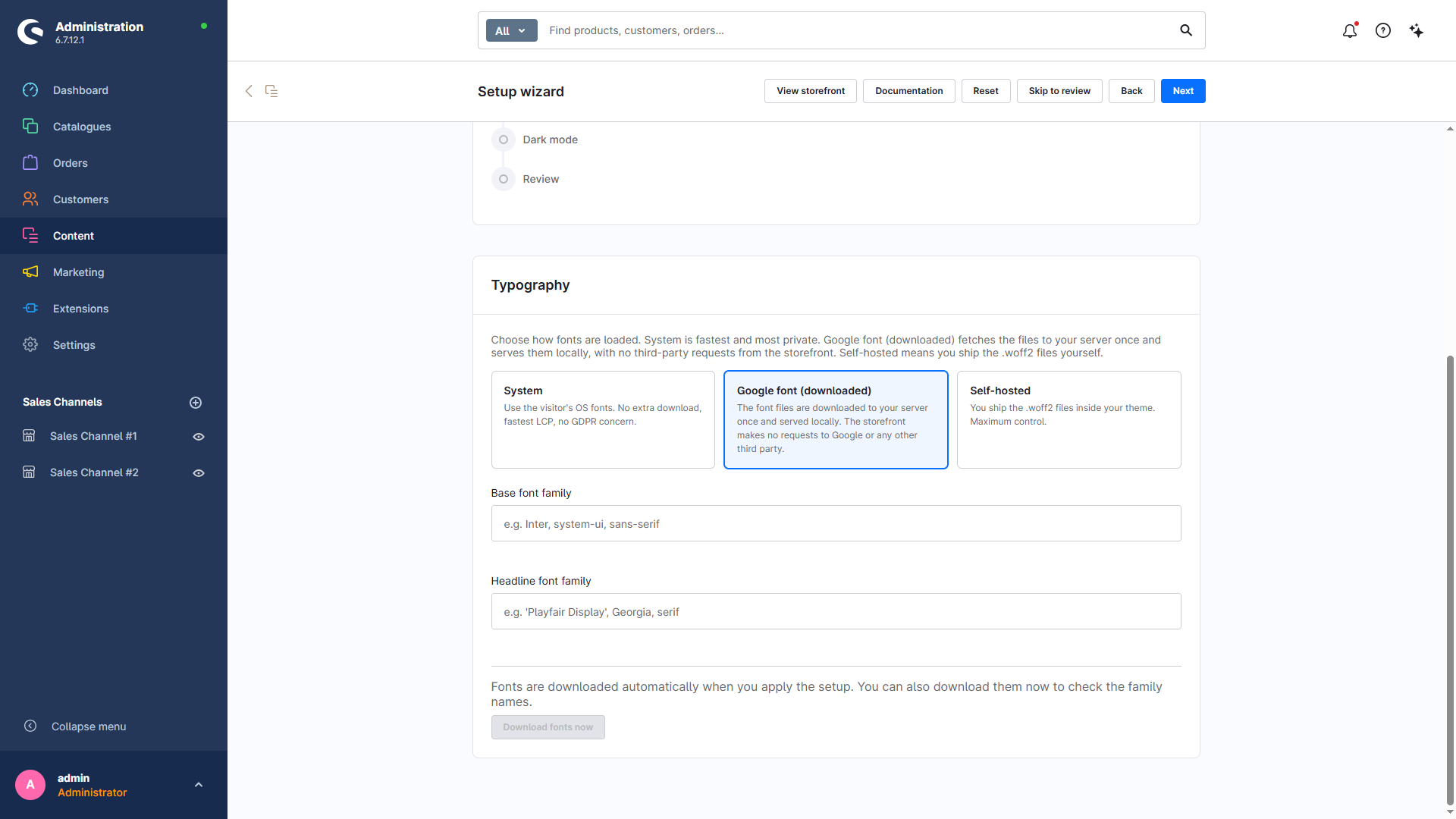Click the Marketing megaphone icon
The image size is (1456, 819).
click(30, 272)
